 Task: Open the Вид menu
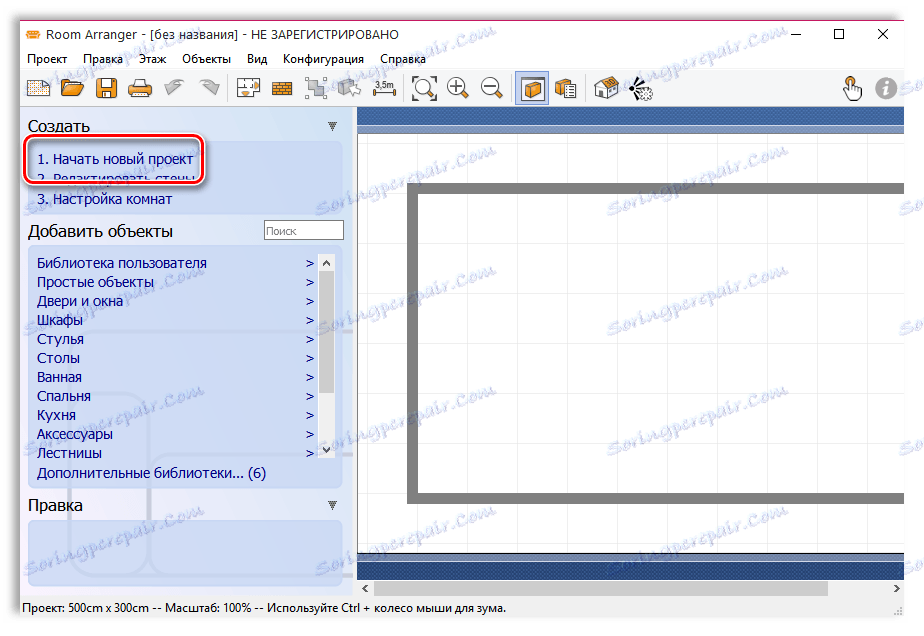click(x=257, y=59)
